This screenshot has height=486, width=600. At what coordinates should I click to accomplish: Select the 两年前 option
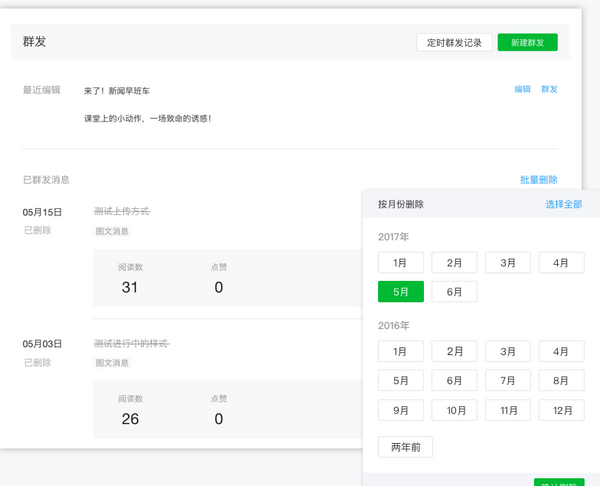[x=405, y=447]
